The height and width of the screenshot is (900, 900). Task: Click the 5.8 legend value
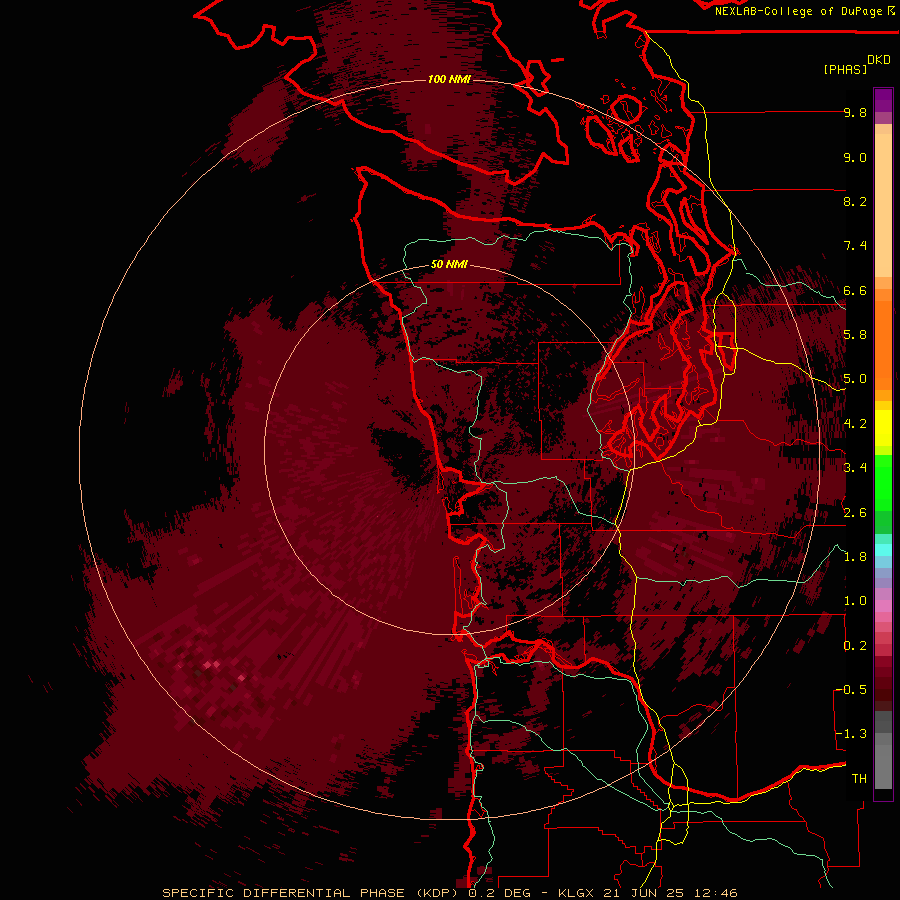click(855, 335)
